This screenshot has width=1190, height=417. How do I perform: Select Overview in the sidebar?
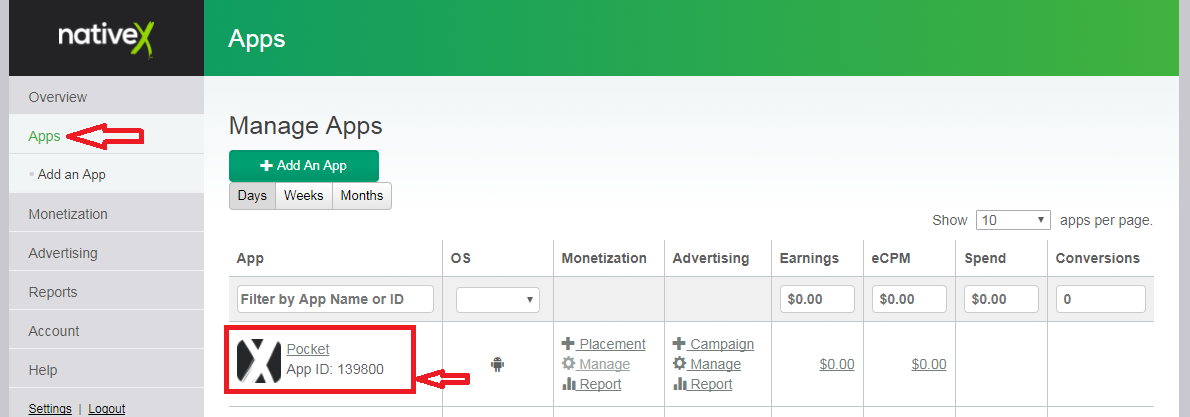tap(58, 97)
